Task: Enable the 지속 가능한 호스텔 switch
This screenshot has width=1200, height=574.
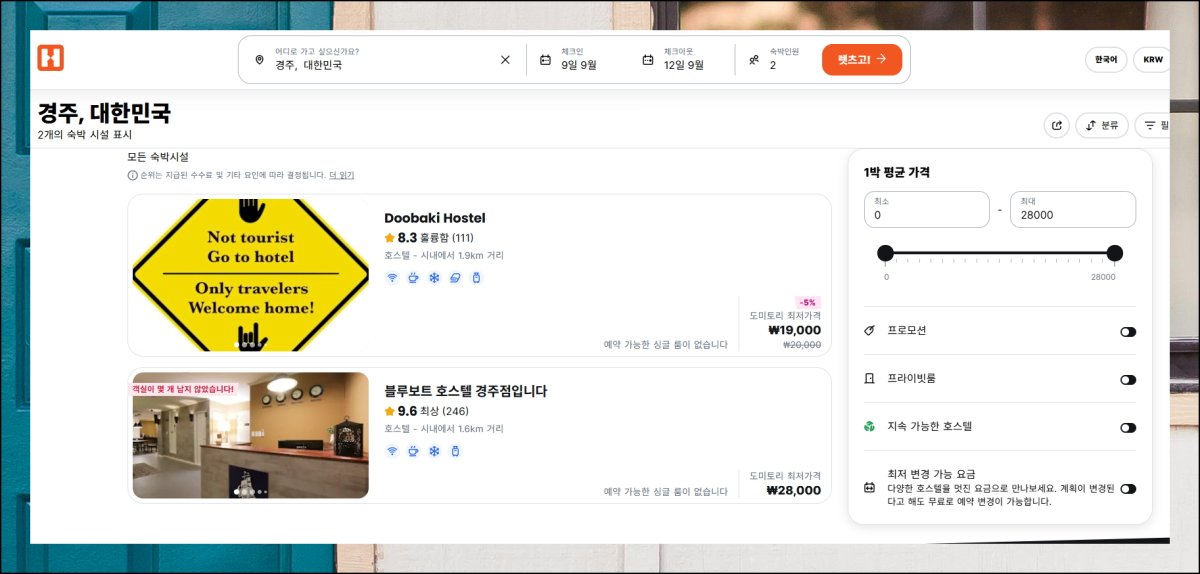Action: (x=1128, y=428)
